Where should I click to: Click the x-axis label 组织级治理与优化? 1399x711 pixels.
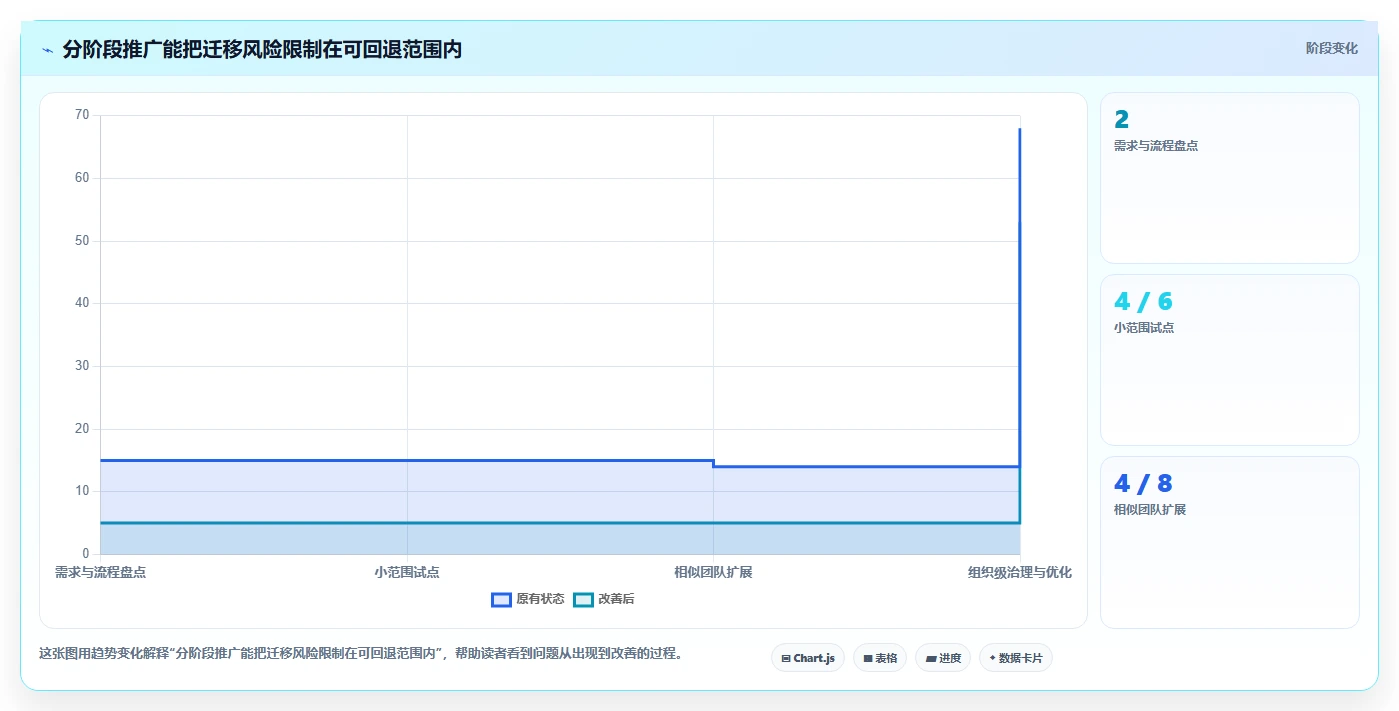point(1020,573)
